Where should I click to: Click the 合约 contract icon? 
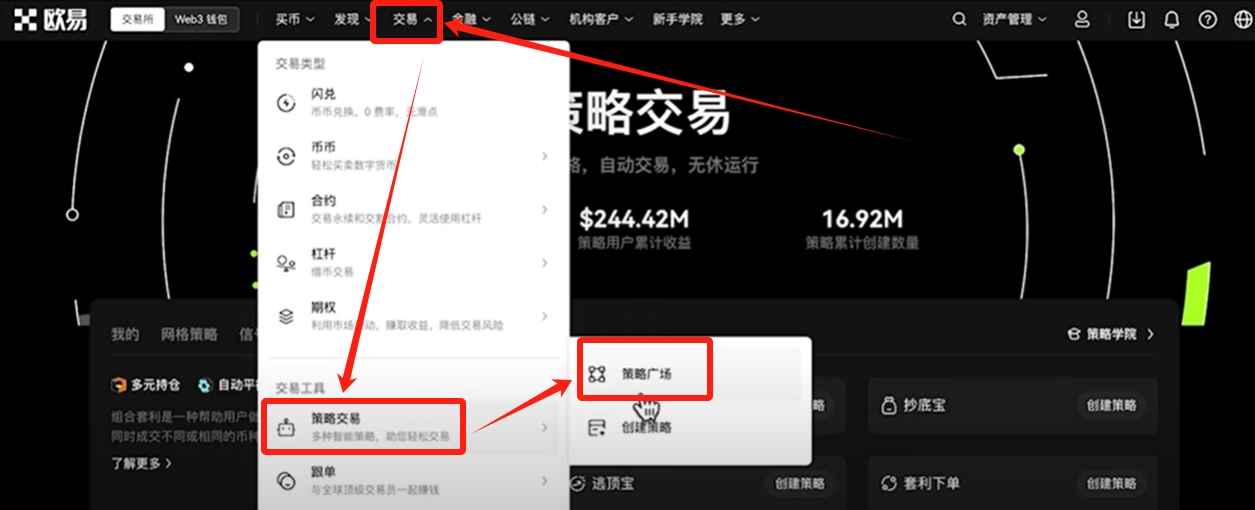point(286,210)
